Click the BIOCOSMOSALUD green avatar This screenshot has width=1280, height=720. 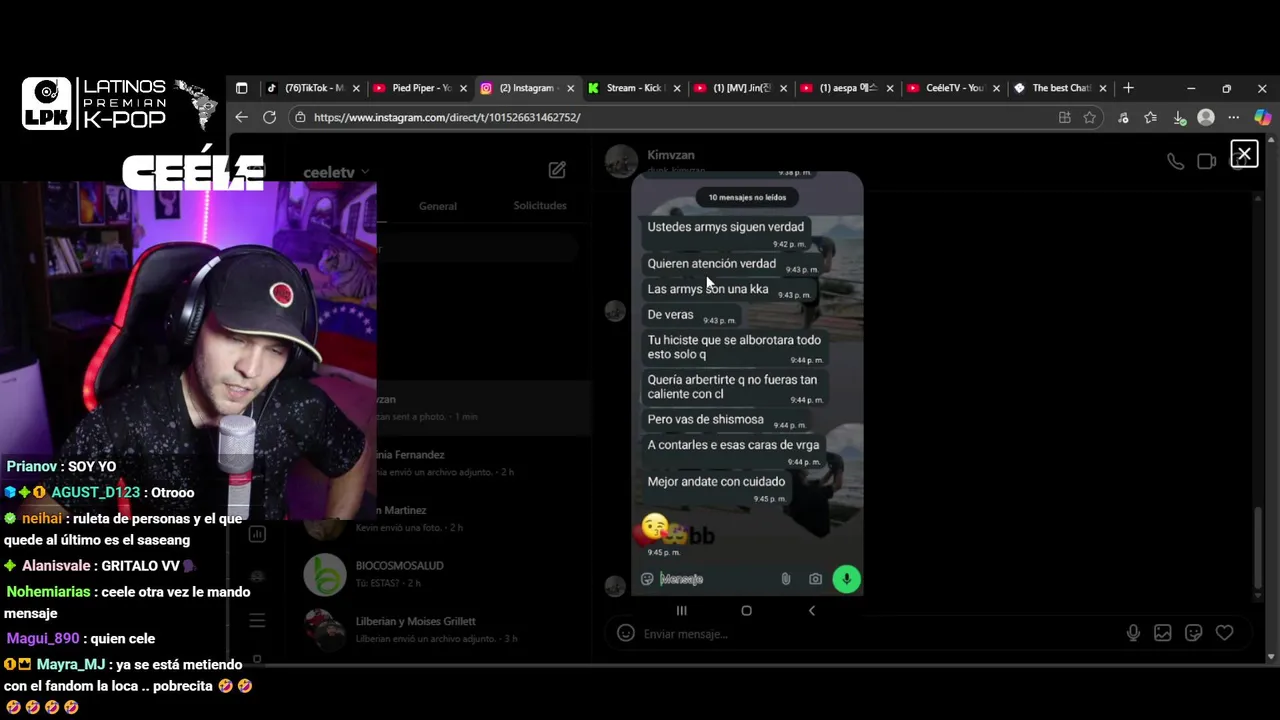point(325,574)
